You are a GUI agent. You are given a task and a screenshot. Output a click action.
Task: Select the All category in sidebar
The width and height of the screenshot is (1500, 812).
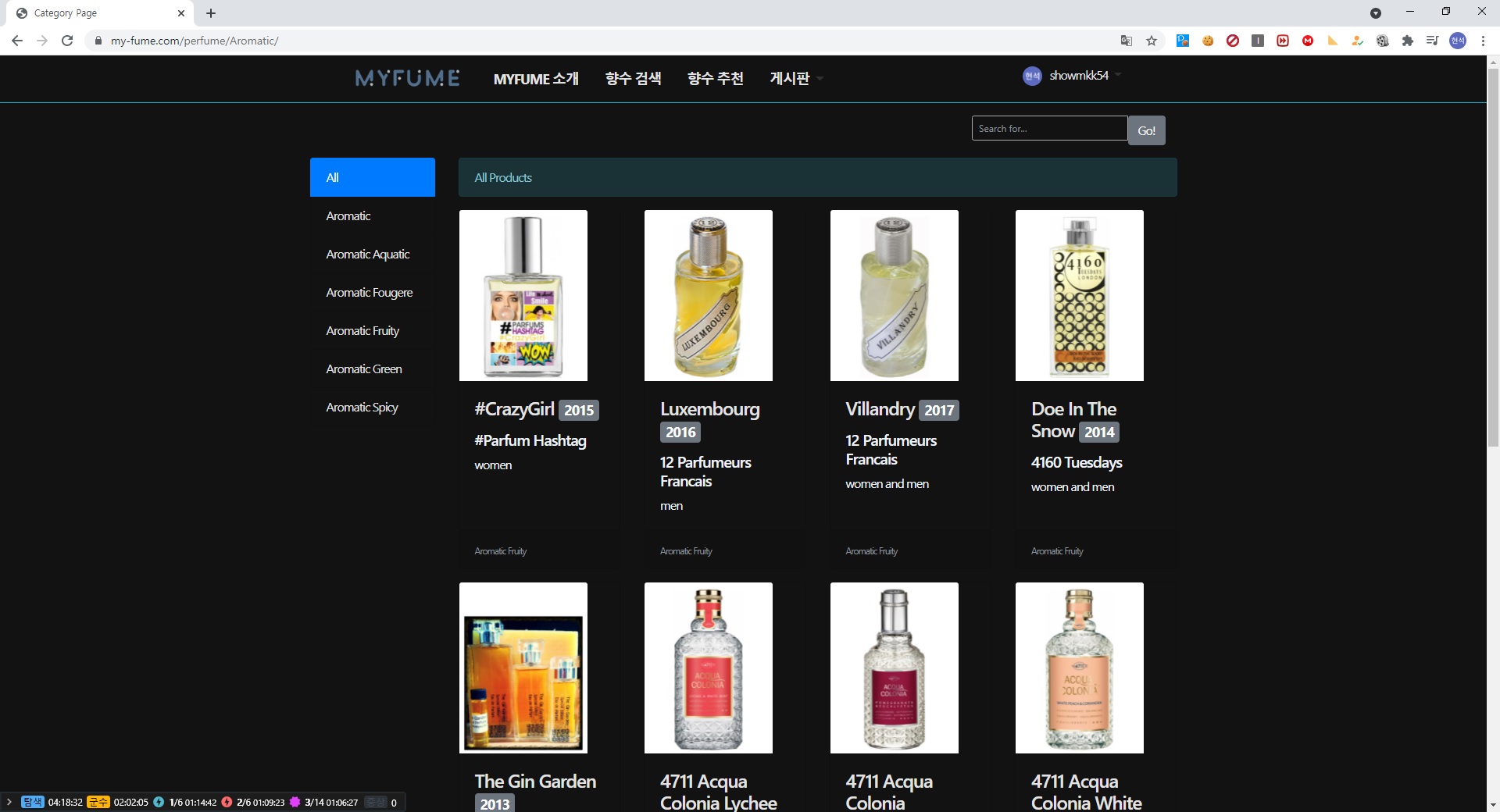[372, 177]
